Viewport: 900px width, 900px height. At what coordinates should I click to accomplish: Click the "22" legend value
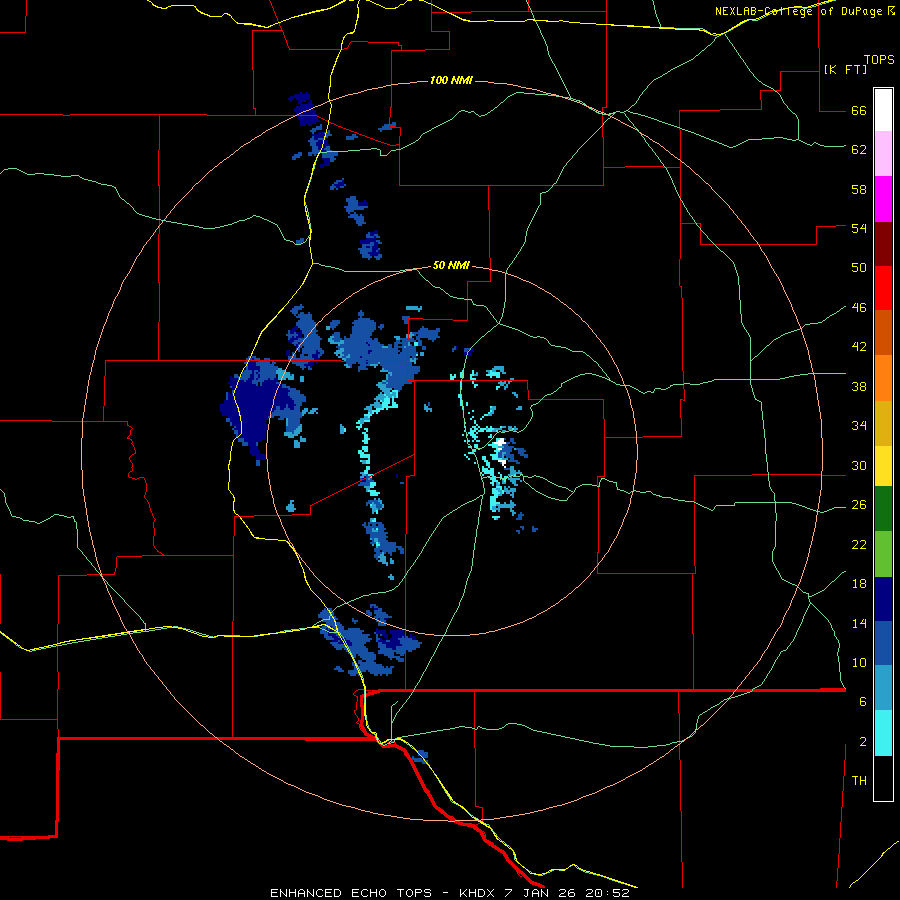pos(859,544)
